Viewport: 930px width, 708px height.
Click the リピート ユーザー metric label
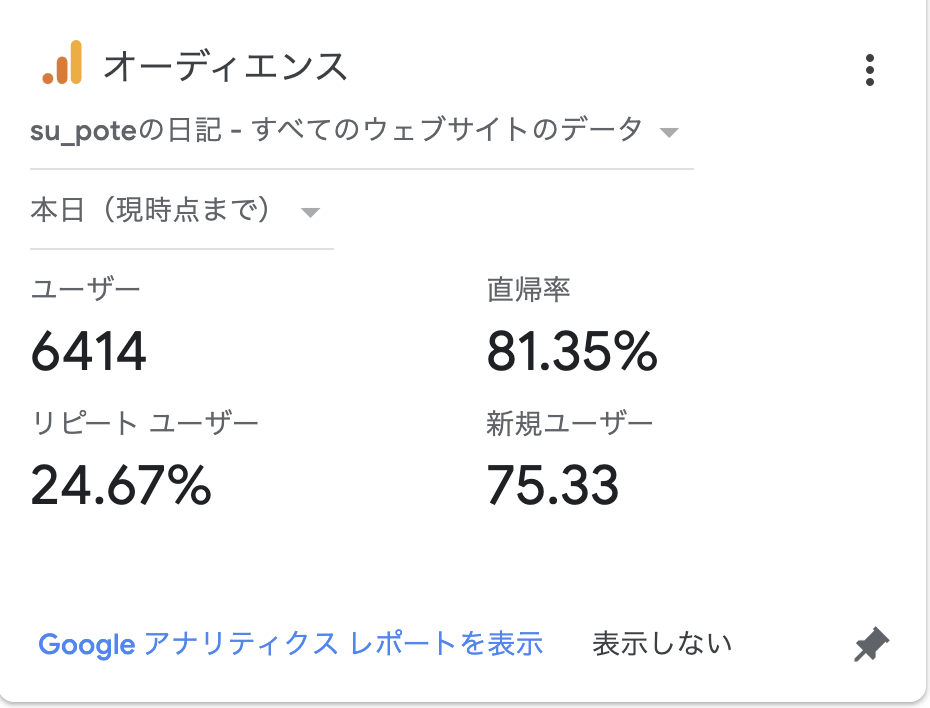[145, 424]
